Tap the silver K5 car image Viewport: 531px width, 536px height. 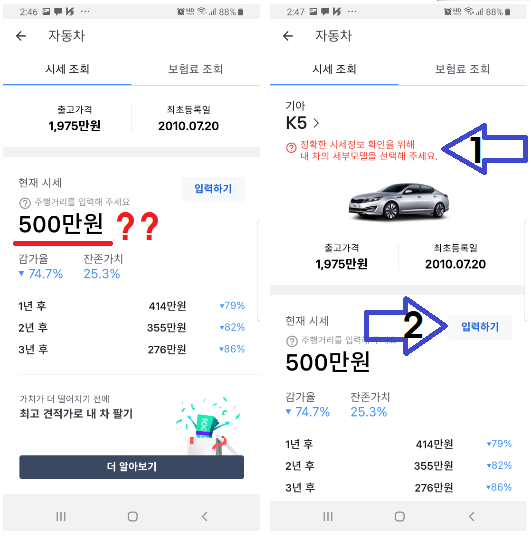coord(399,202)
